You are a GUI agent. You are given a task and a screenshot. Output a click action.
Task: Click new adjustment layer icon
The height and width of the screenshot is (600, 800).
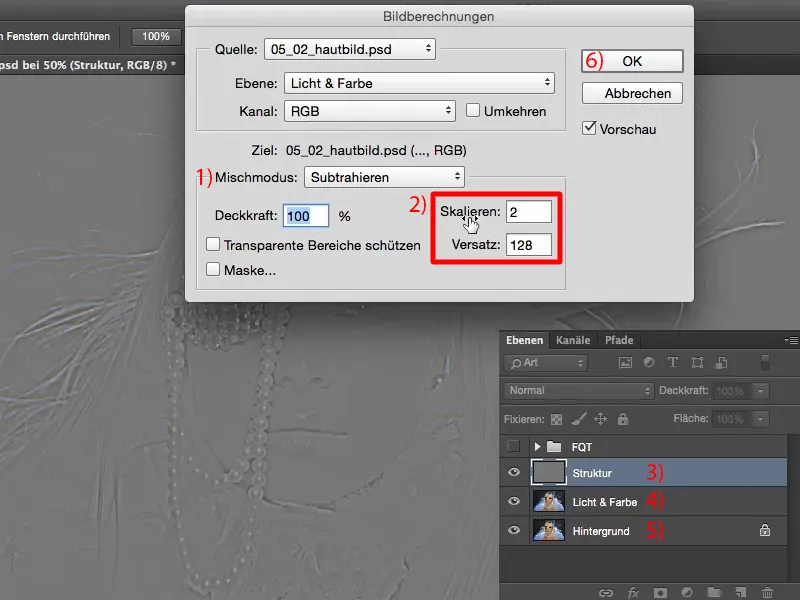point(687,592)
